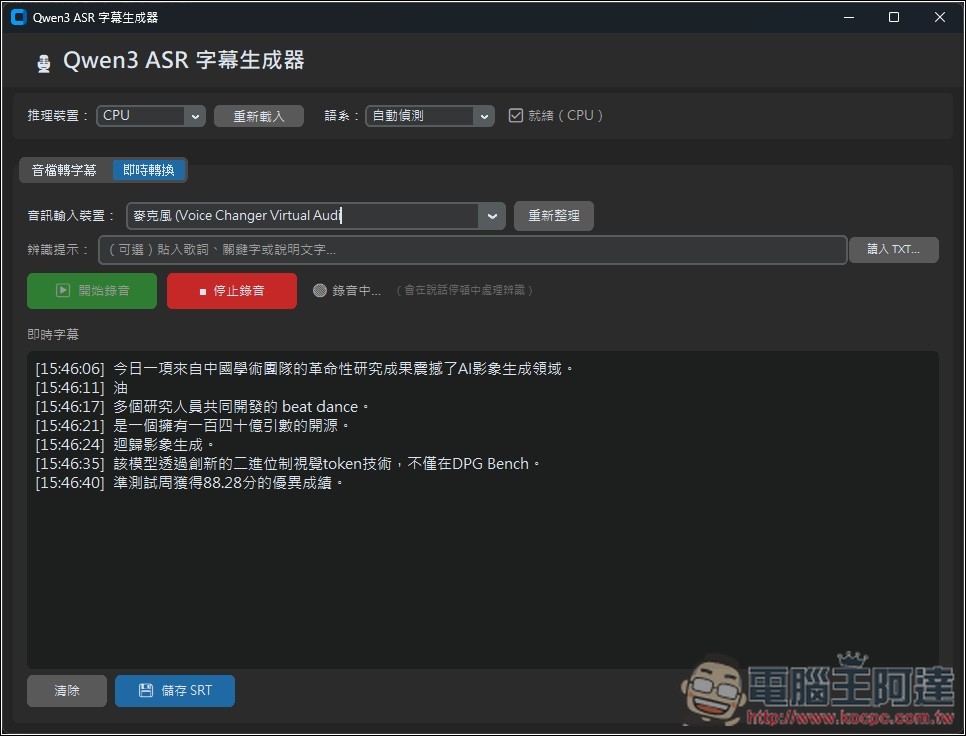This screenshot has height=736, width=966.
Task: Click the 錄音中... status text
Action: point(357,290)
